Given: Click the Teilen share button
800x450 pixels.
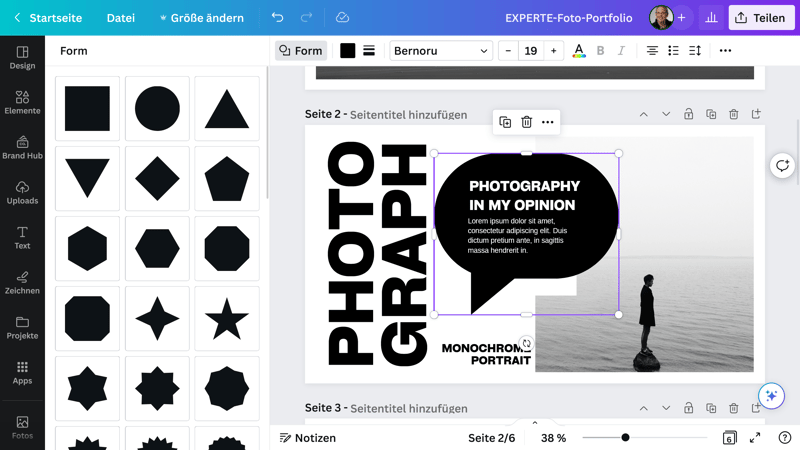Looking at the screenshot, I should [760, 18].
